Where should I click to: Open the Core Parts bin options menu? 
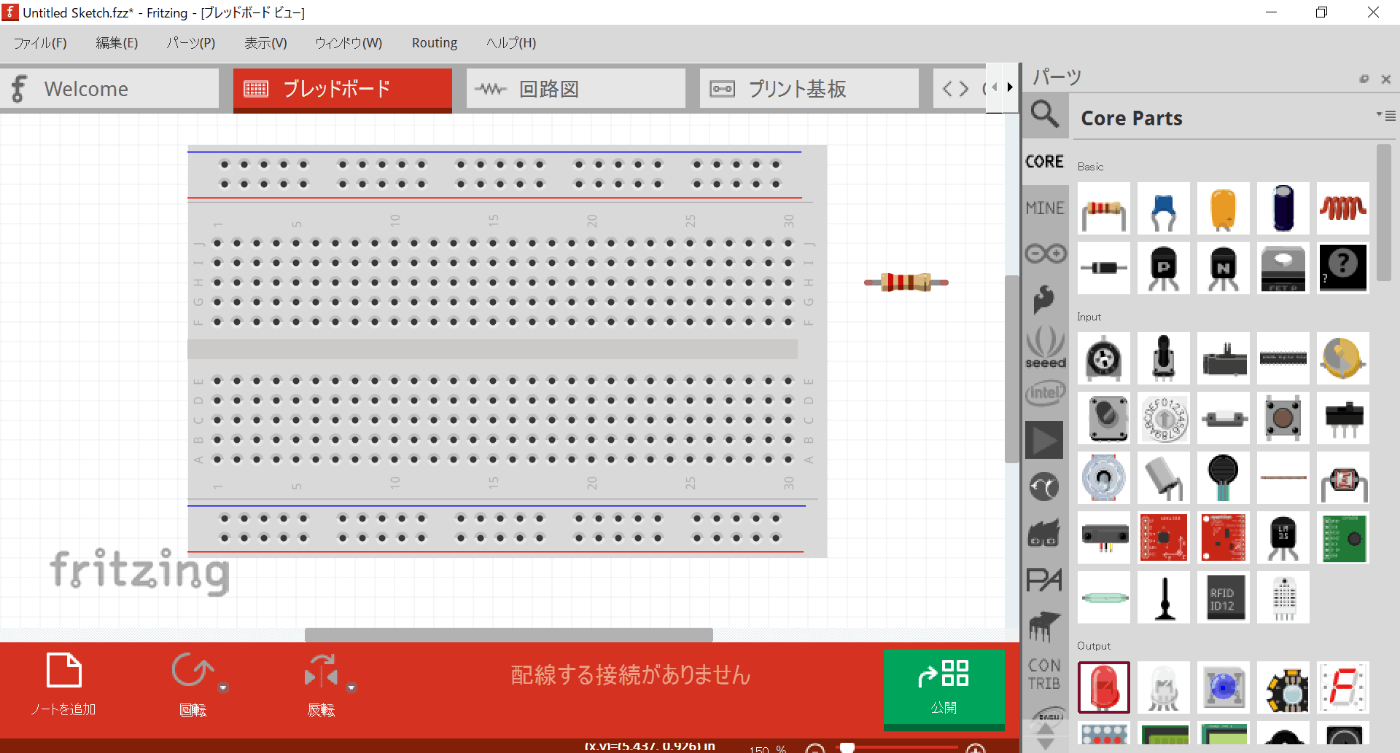coord(1386,116)
